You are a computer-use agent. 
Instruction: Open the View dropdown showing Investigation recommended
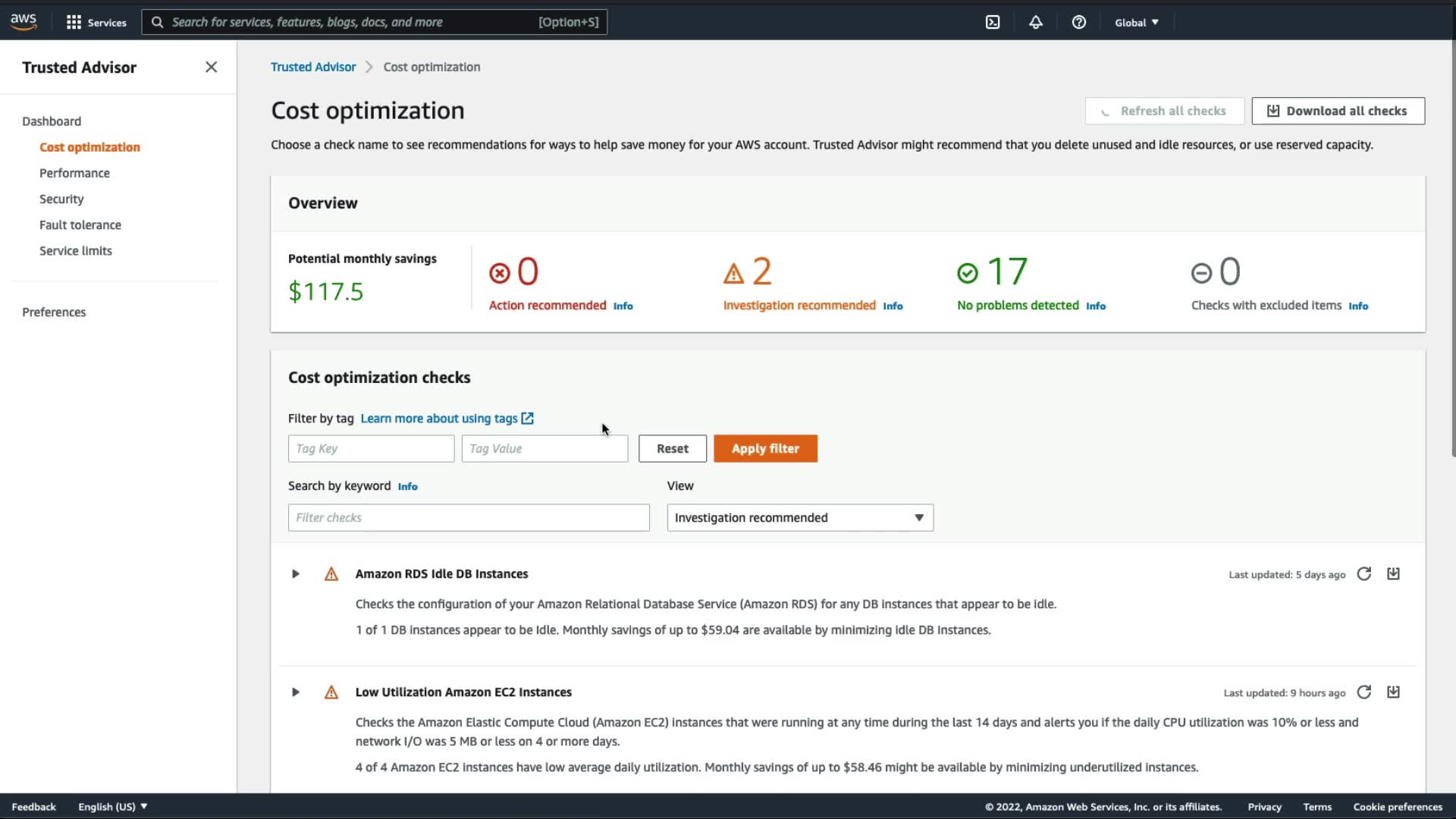799,518
